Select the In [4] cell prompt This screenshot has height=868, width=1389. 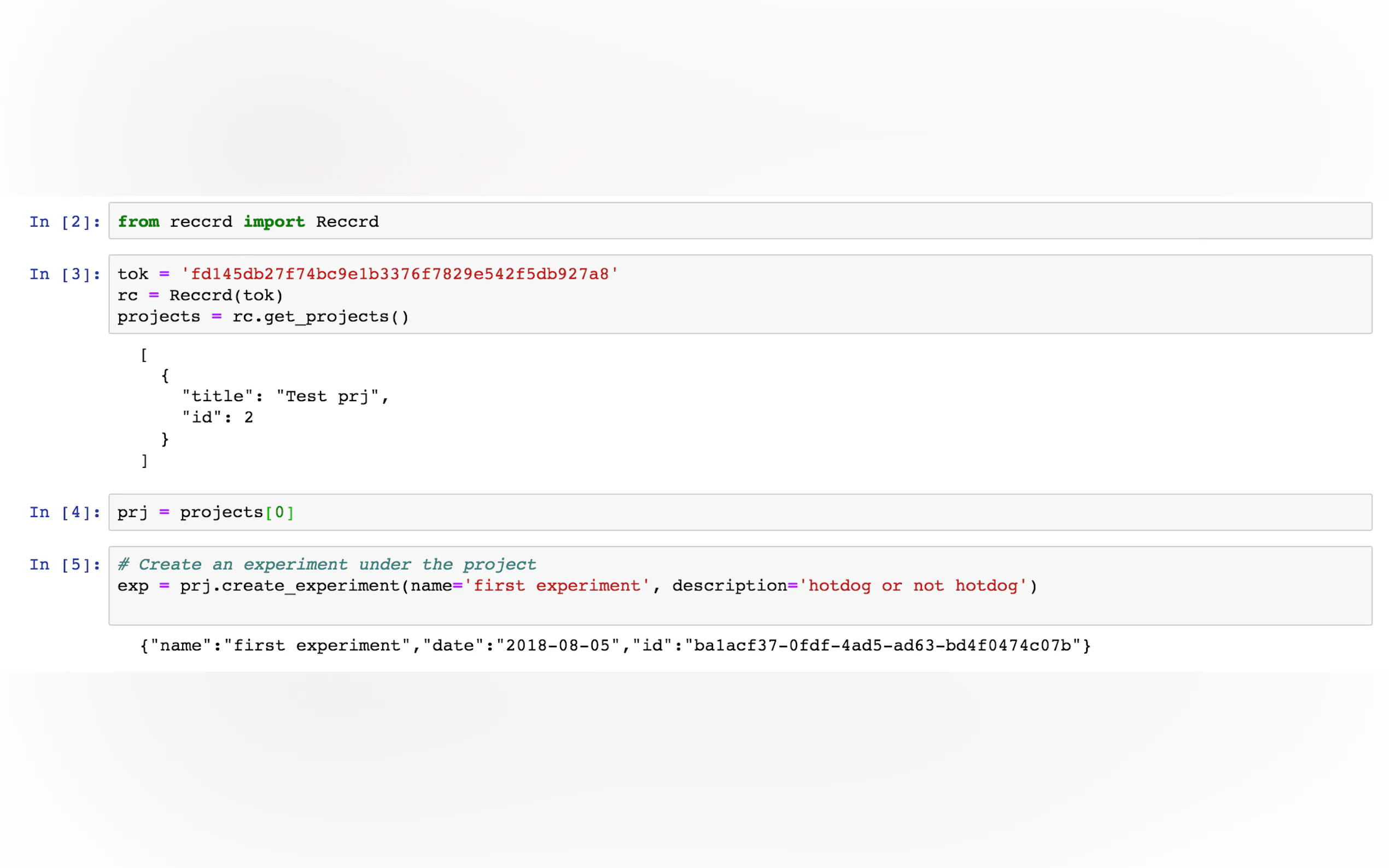65,512
